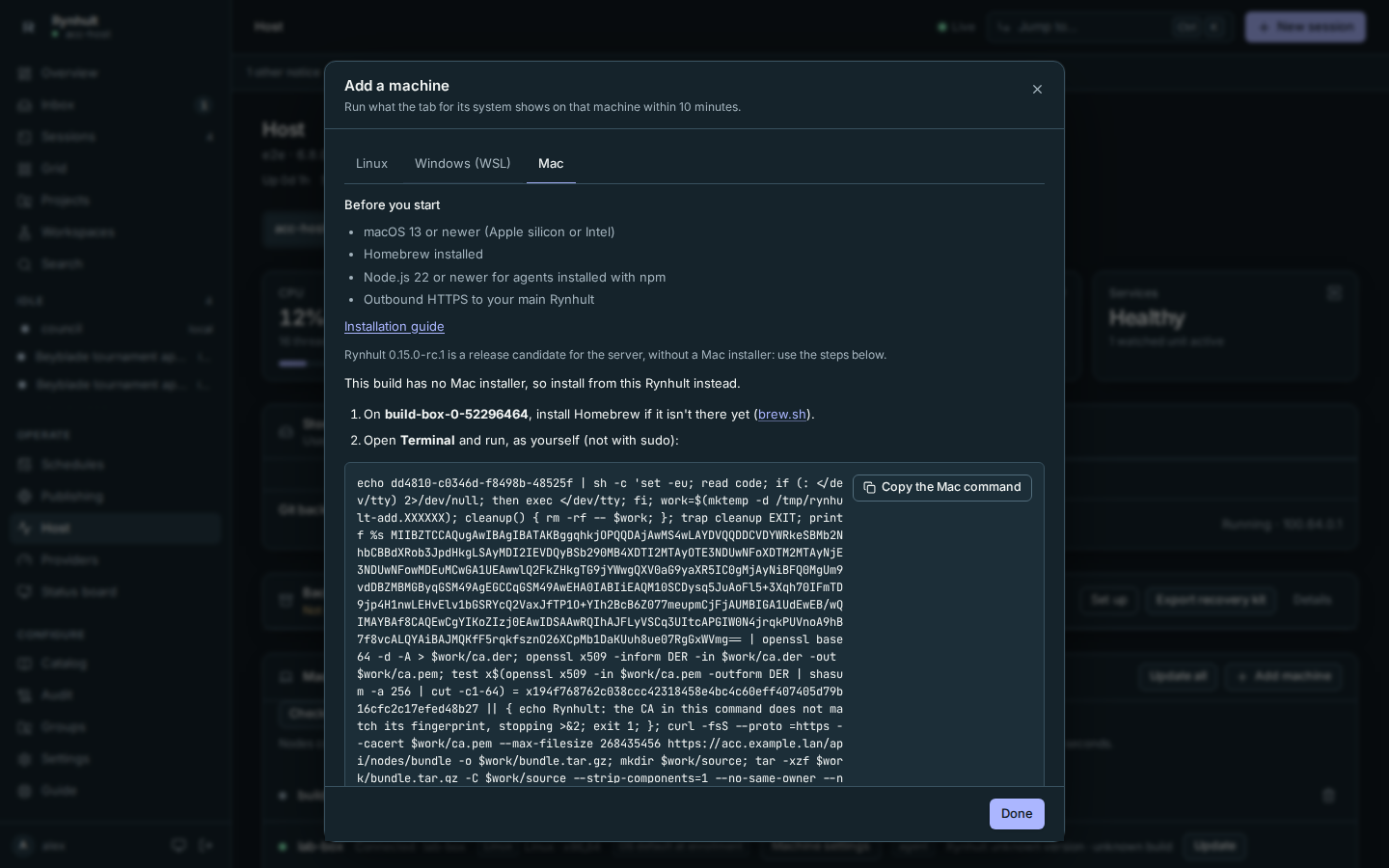1389x868 pixels.
Task: Click the New session button behind dialog
Action: click(x=1305, y=27)
